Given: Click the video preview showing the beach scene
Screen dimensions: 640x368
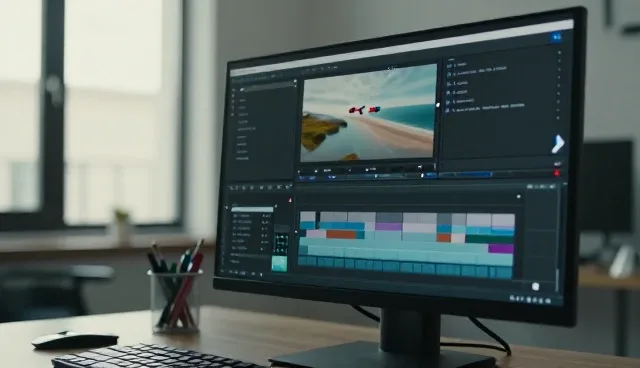Looking at the screenshot, I should 368,114.
